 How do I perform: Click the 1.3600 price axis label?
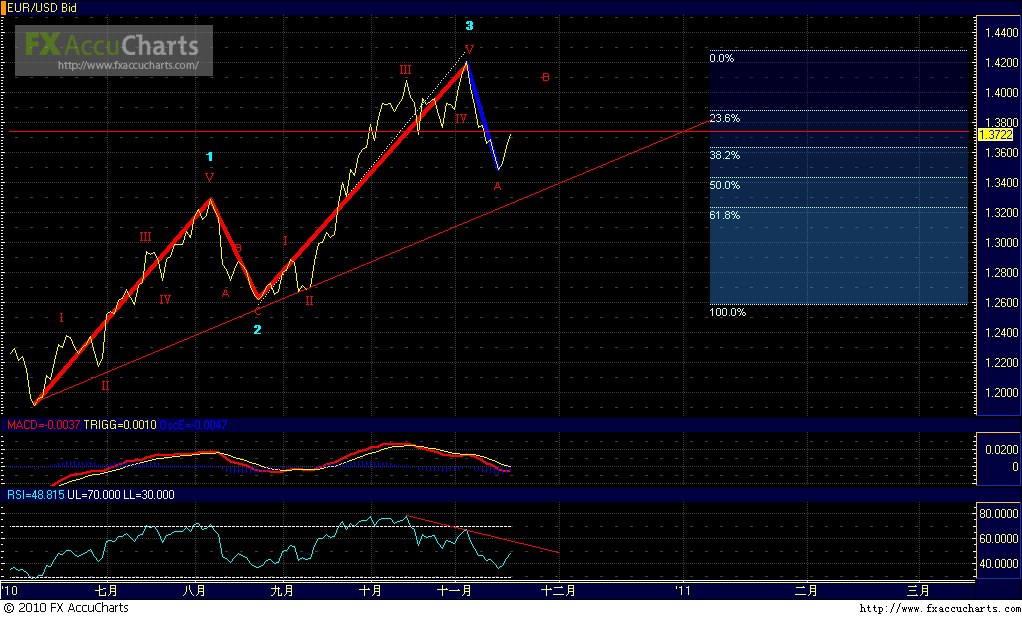[x=1000, y=153]
